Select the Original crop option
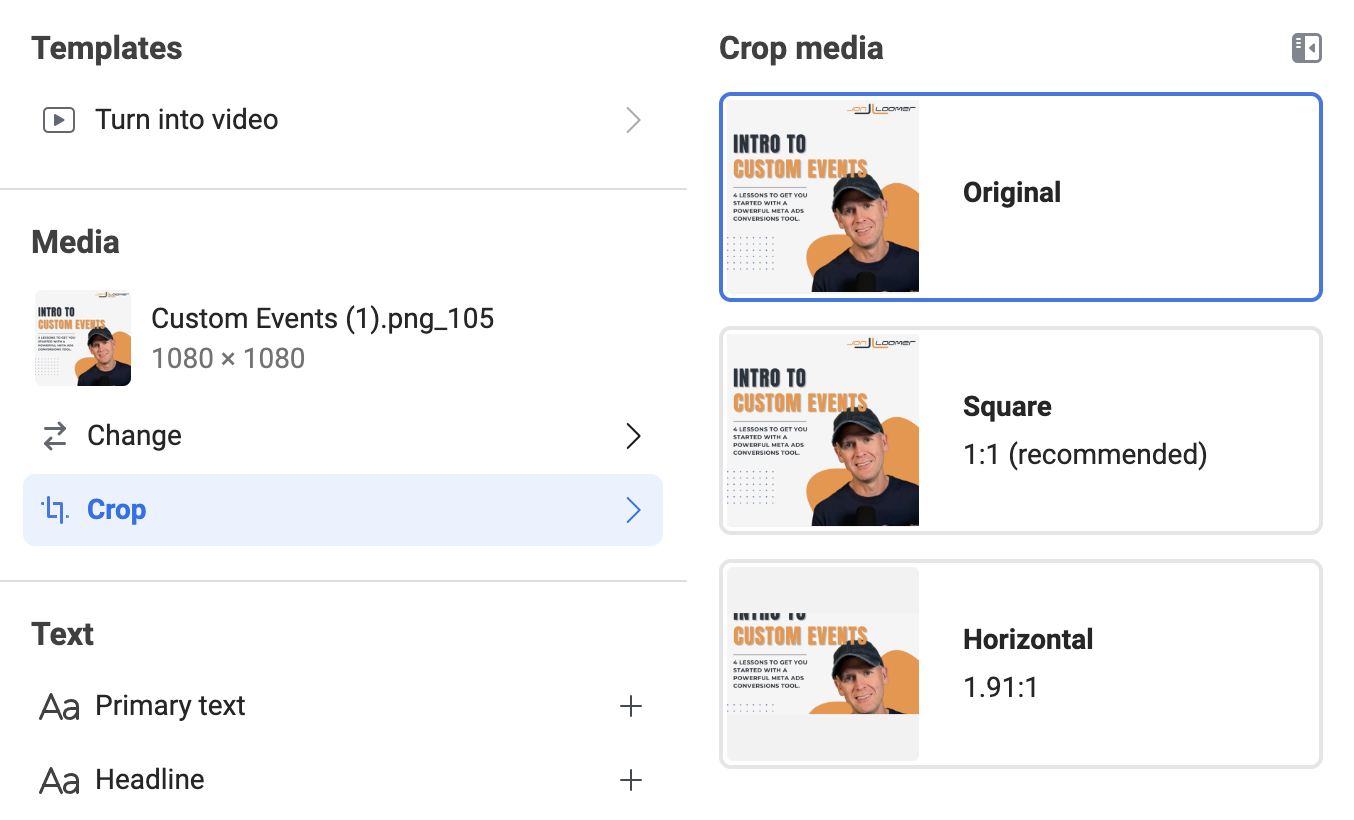This screenshot has width=1354, height=820. [1019, 196]
